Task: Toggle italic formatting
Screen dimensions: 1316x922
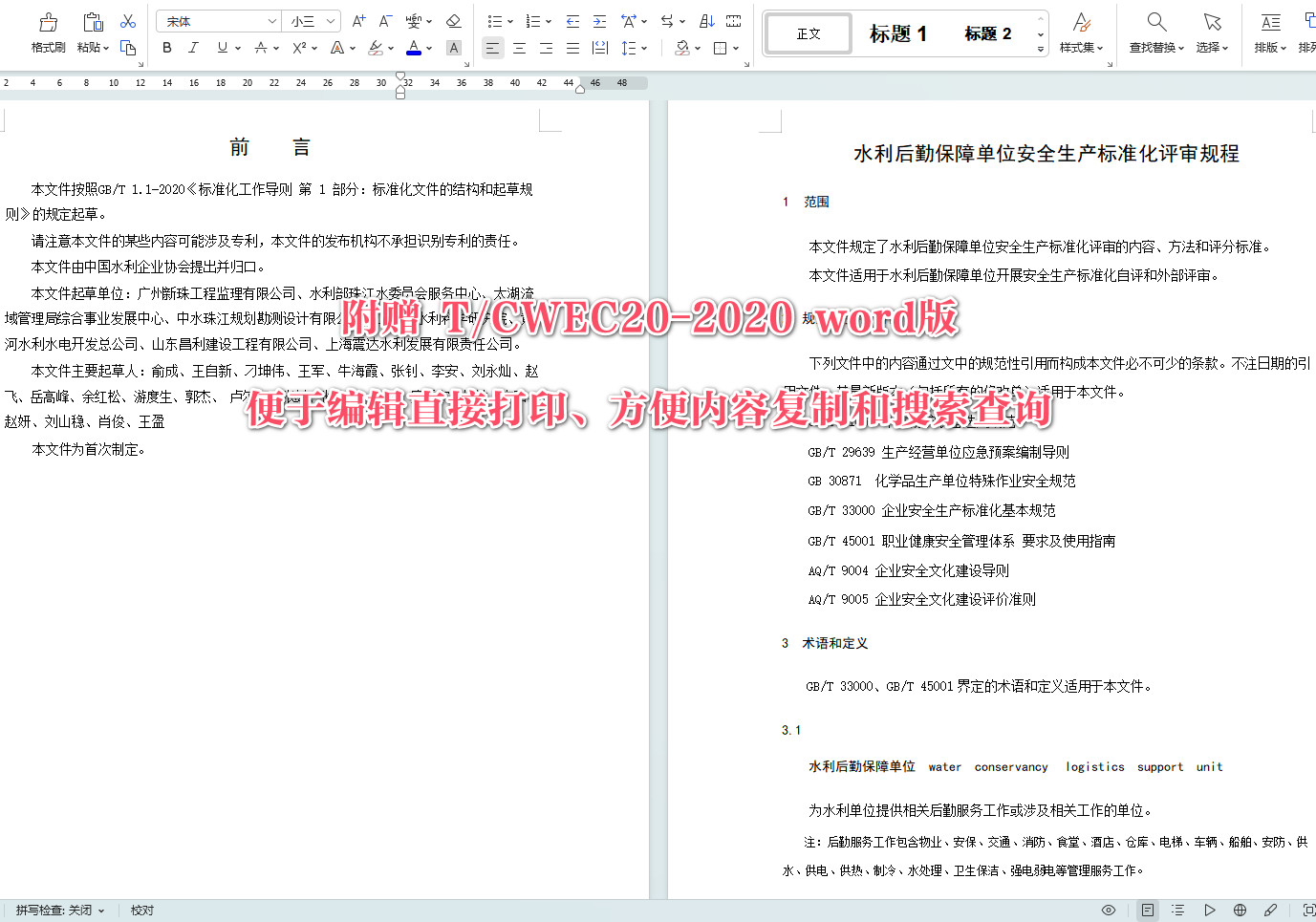Action: click(193, 46)
